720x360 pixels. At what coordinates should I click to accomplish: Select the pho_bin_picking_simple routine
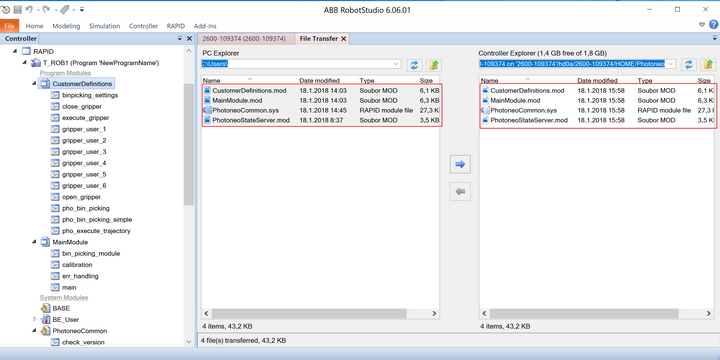(97, 219)
